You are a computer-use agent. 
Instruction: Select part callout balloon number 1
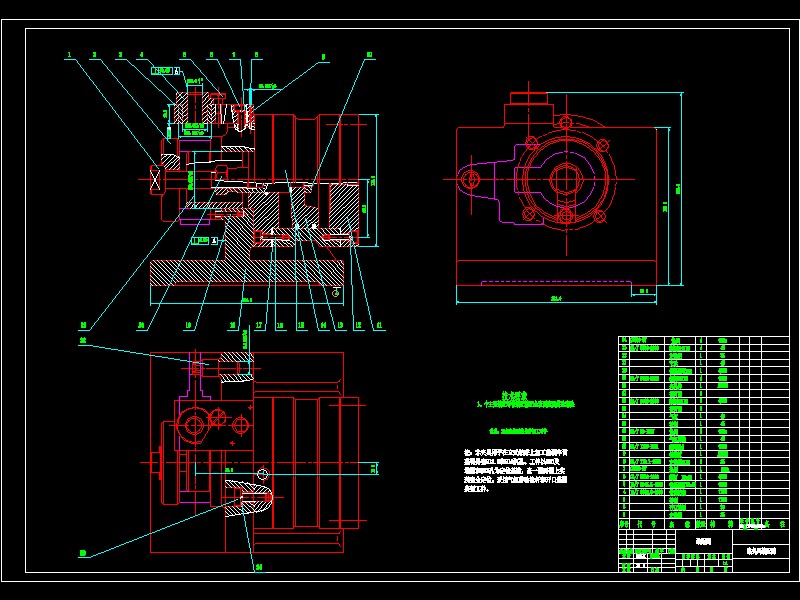pos(68,53)
